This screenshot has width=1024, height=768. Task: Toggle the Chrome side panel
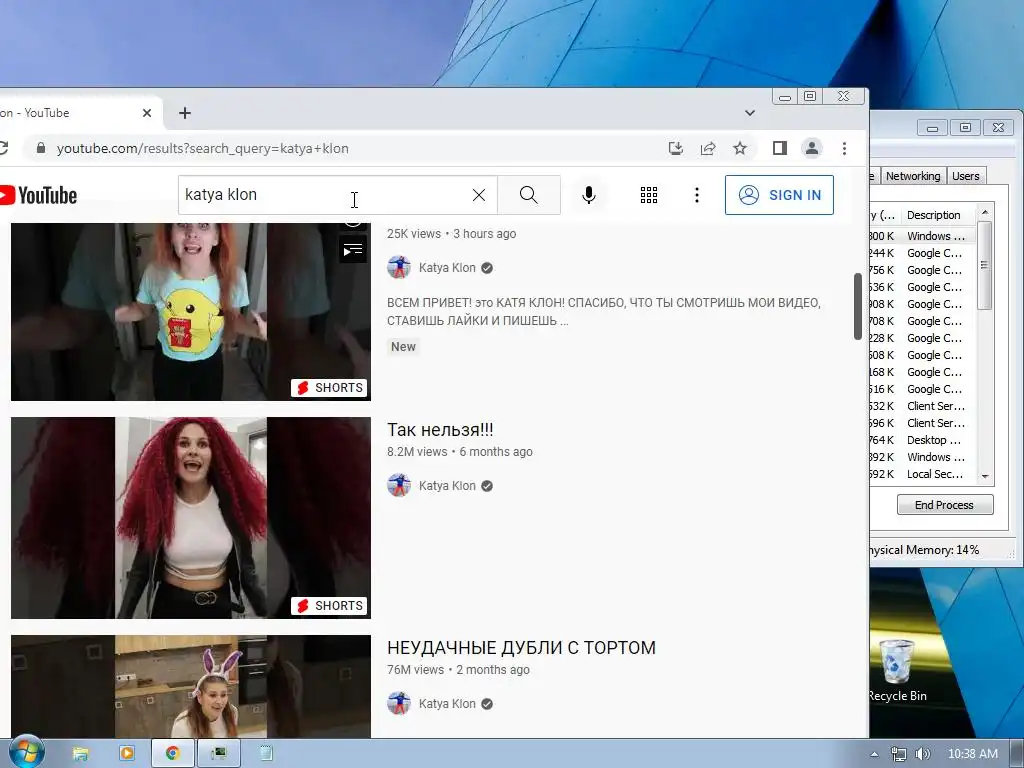[x=779, y=148]
